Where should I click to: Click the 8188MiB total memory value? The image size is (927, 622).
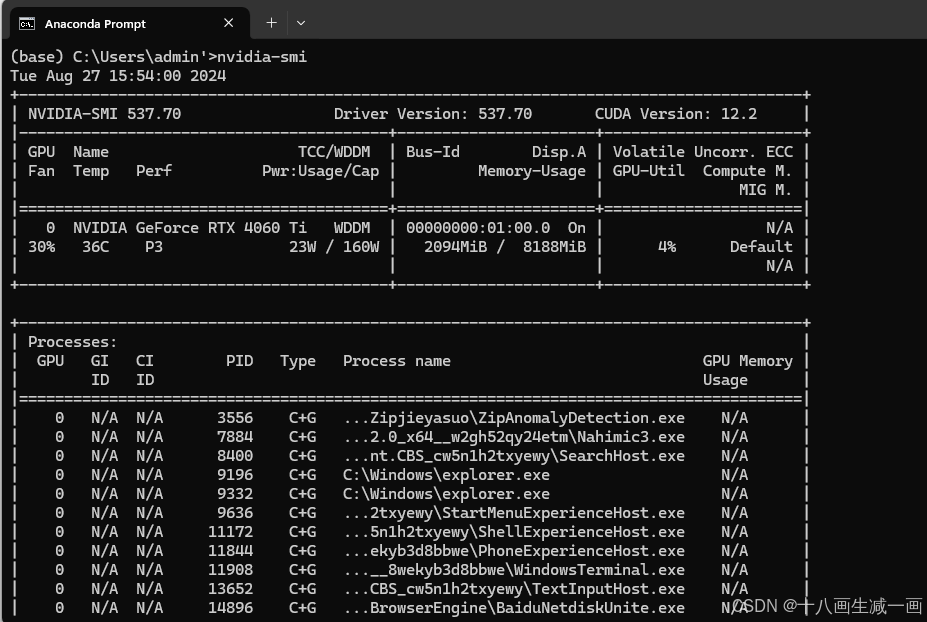click(555, 247)
